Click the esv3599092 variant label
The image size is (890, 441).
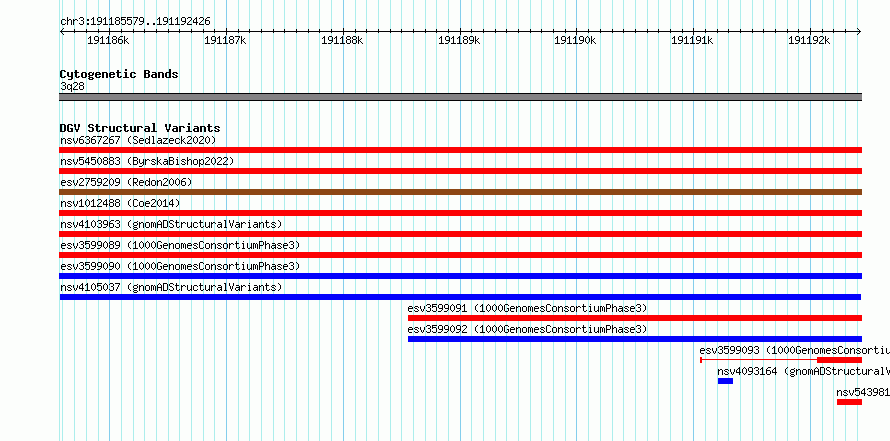pos(527,329)
